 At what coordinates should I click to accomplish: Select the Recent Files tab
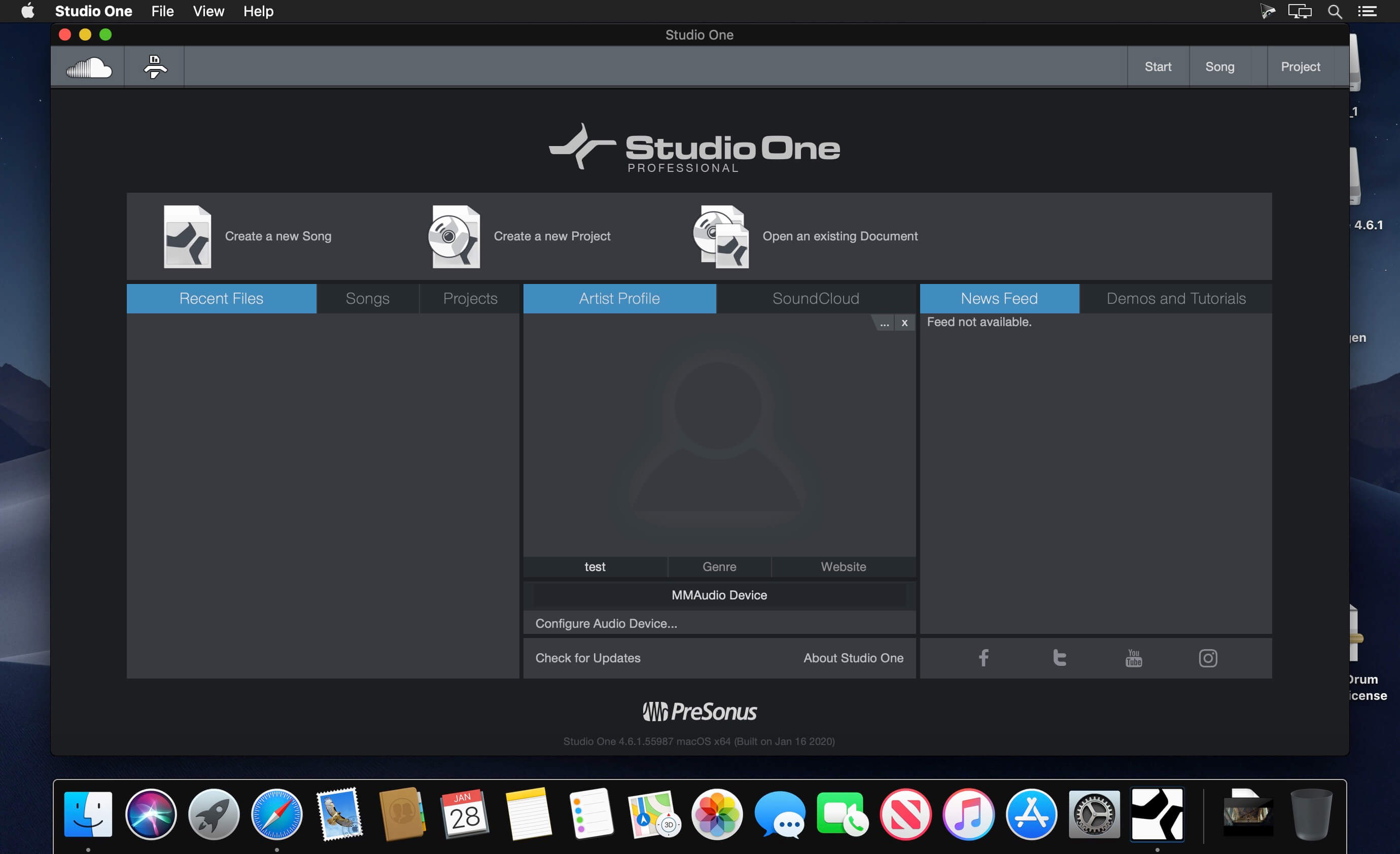[x=222, y=299]
